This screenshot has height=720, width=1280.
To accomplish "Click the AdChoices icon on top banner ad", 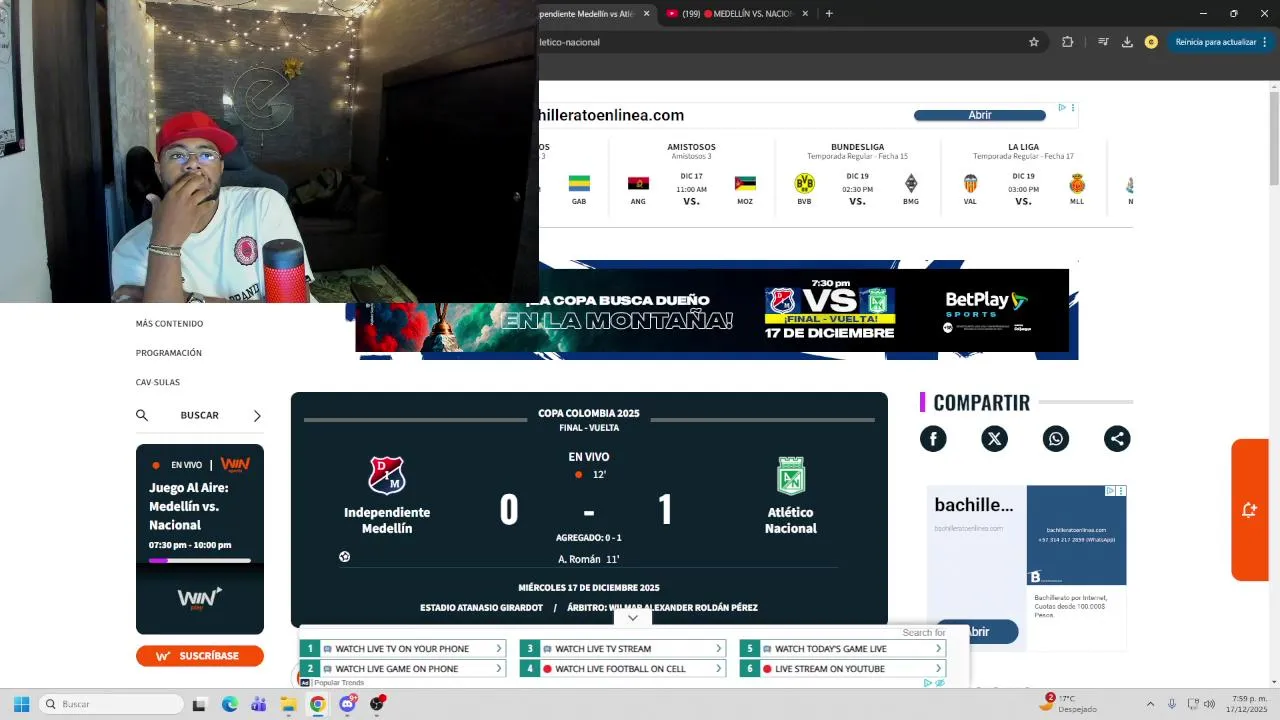I will click(x=1062, y=107).
